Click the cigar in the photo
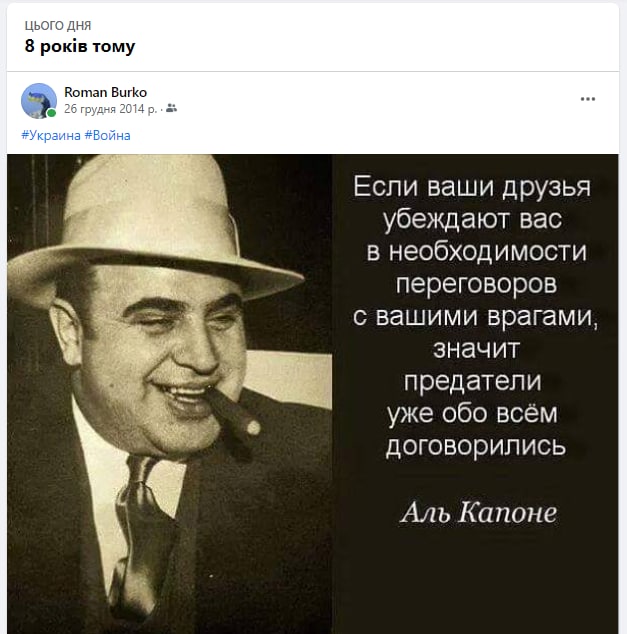Image resolution: width=627 pixels, height=634 pixels. click(232, 412)
